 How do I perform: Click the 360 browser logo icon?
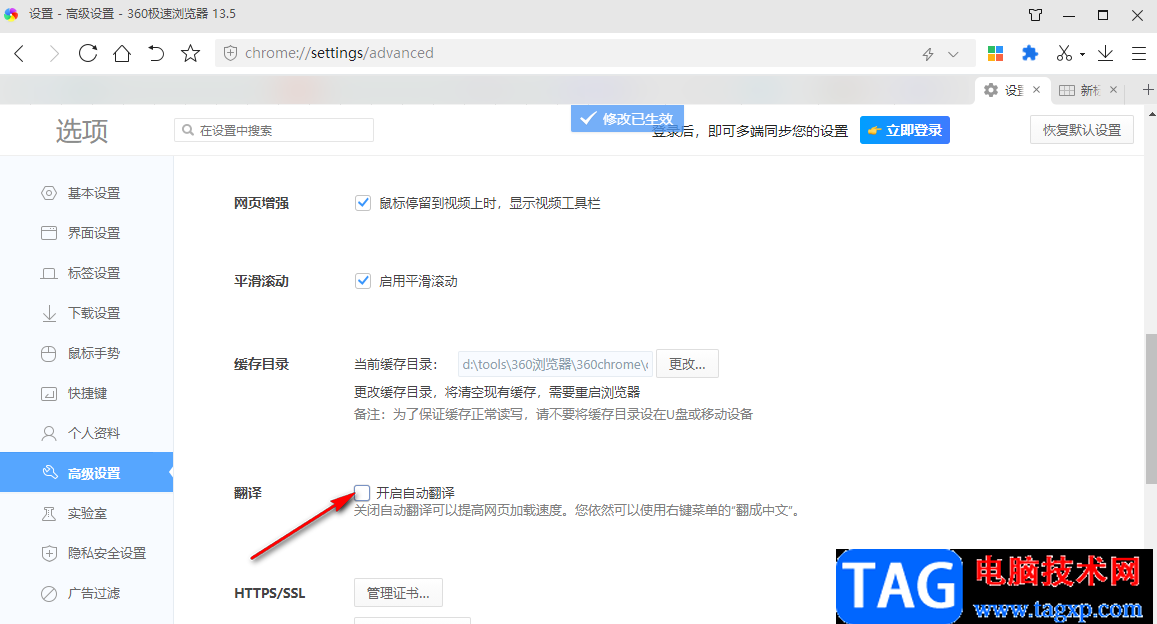[x=11, y=14]
